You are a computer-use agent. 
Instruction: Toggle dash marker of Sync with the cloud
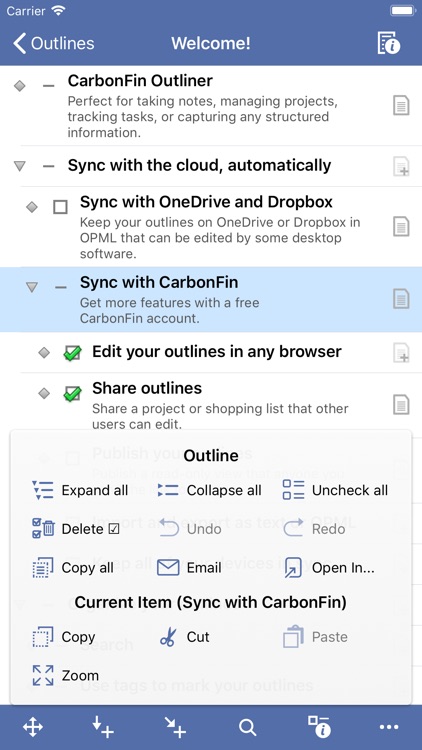[x=48, y=166]
